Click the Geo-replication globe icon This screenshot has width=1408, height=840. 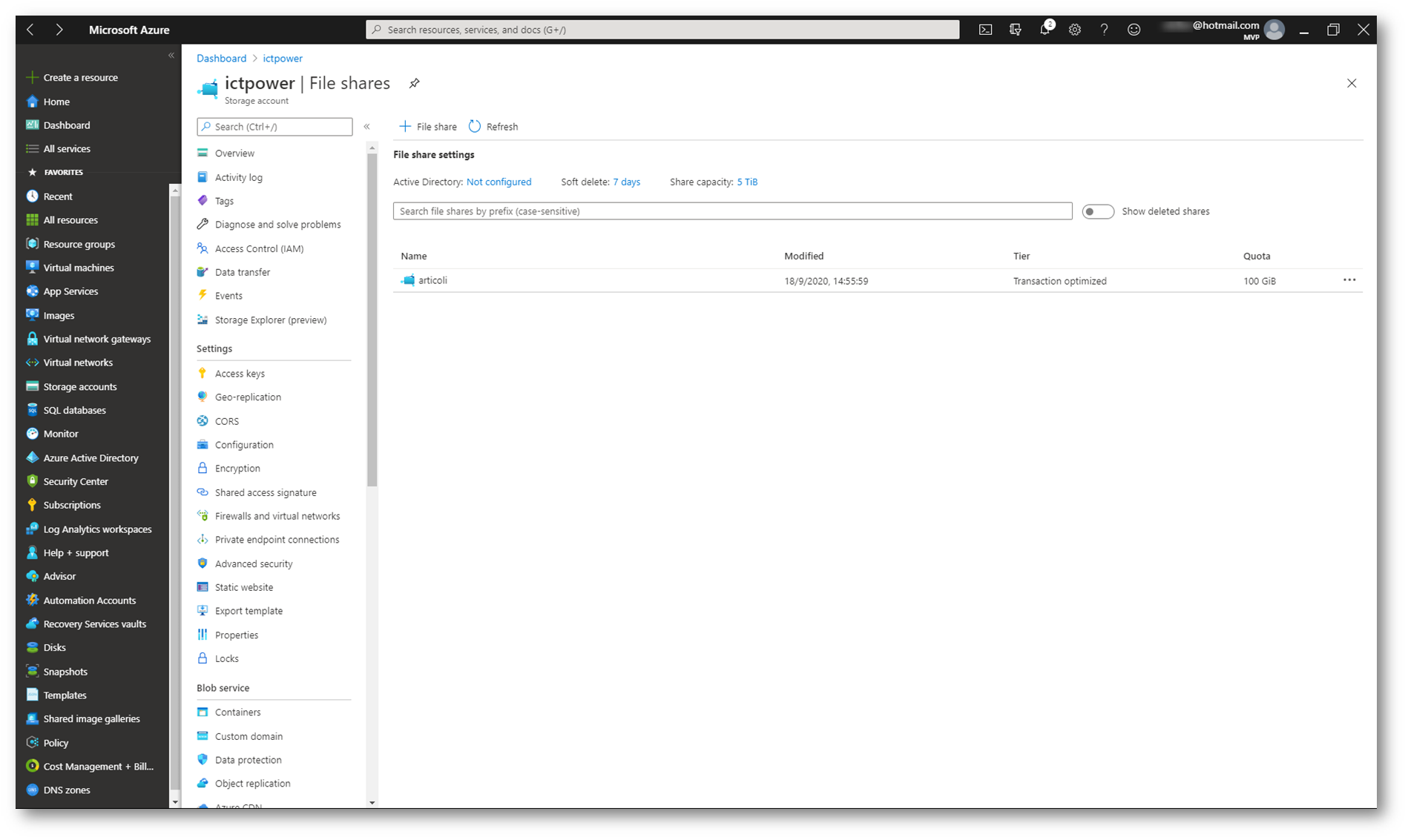click(x=203, y=397)
